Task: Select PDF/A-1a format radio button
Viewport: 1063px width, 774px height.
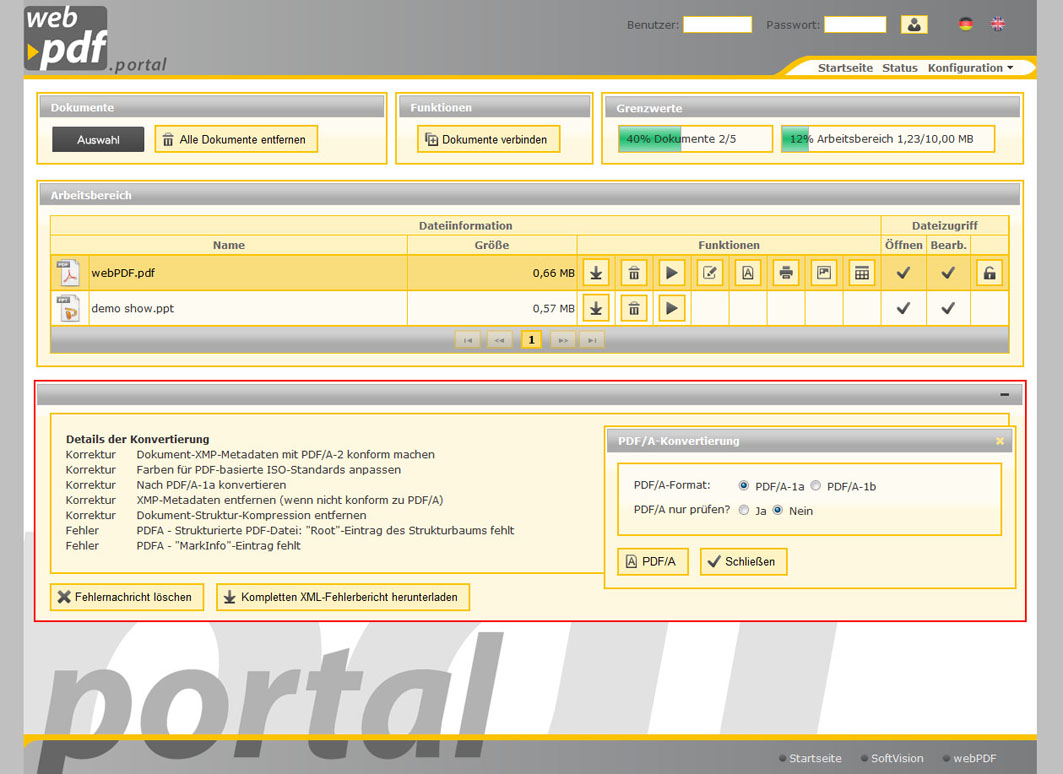Action: [x=744, y=486]
